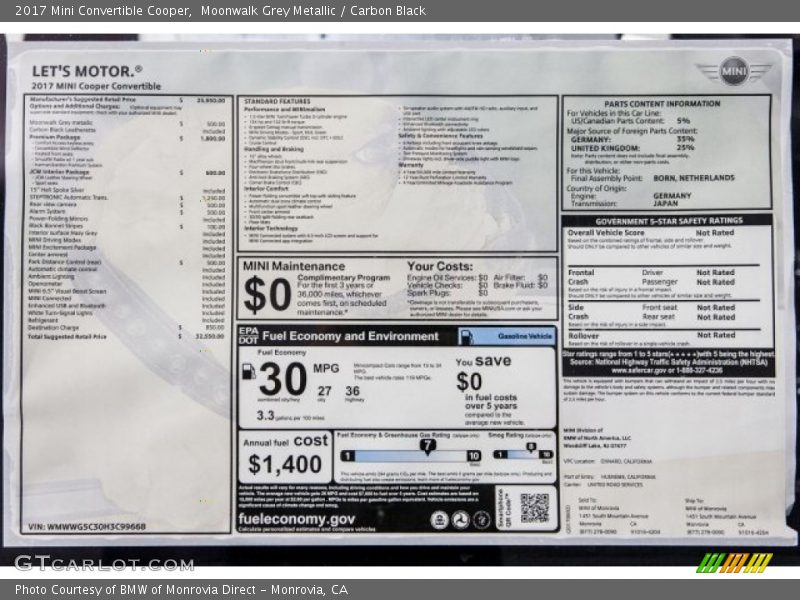The image size is (800, 600).
Task: Click the 2017 MINI Cooper Convertible subtitle
Action: pyautogui.click(x=96, y=86)
